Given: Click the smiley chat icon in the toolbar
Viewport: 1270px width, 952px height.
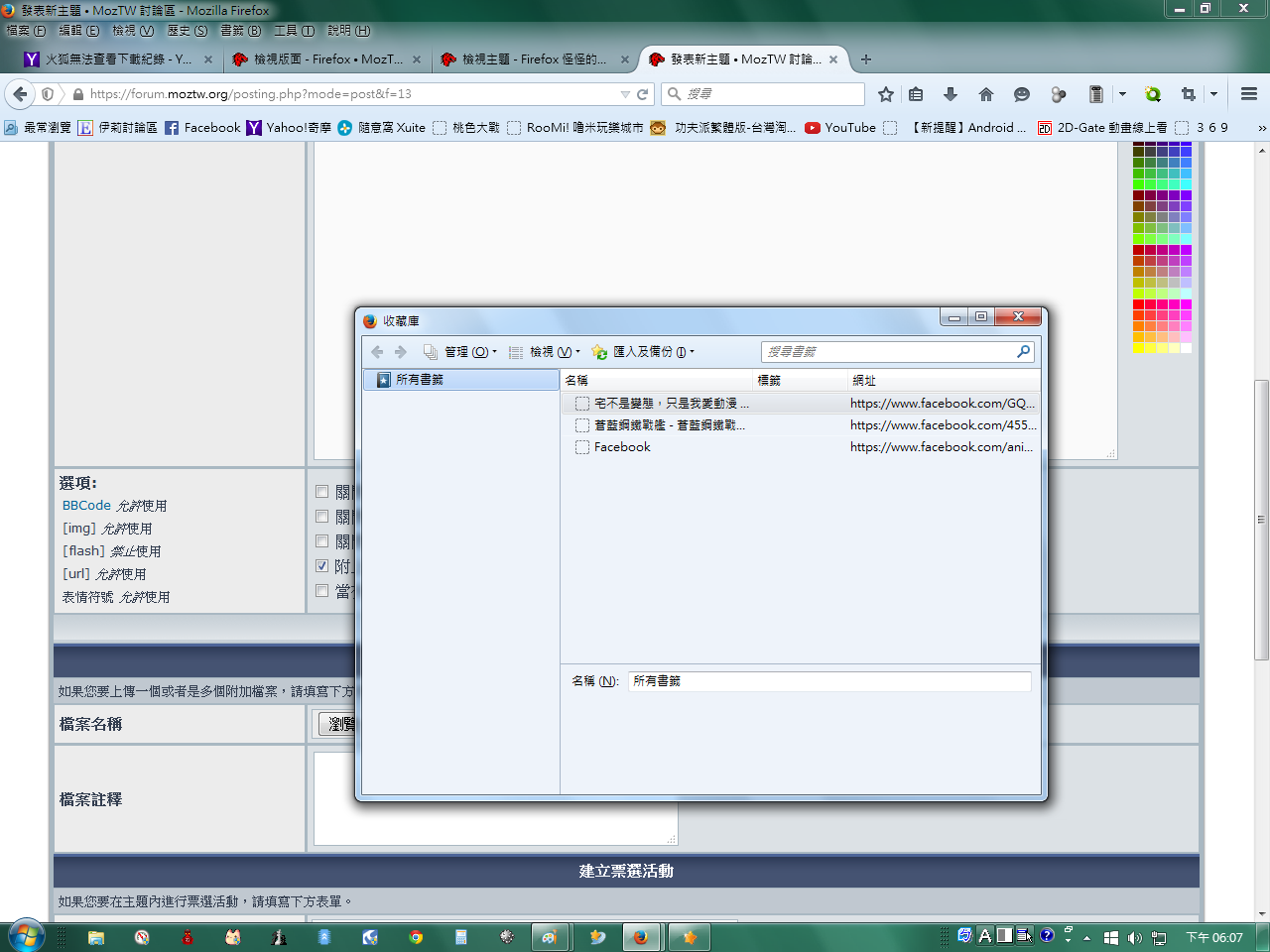Looking at the screenshot, I should [1021, 94].
